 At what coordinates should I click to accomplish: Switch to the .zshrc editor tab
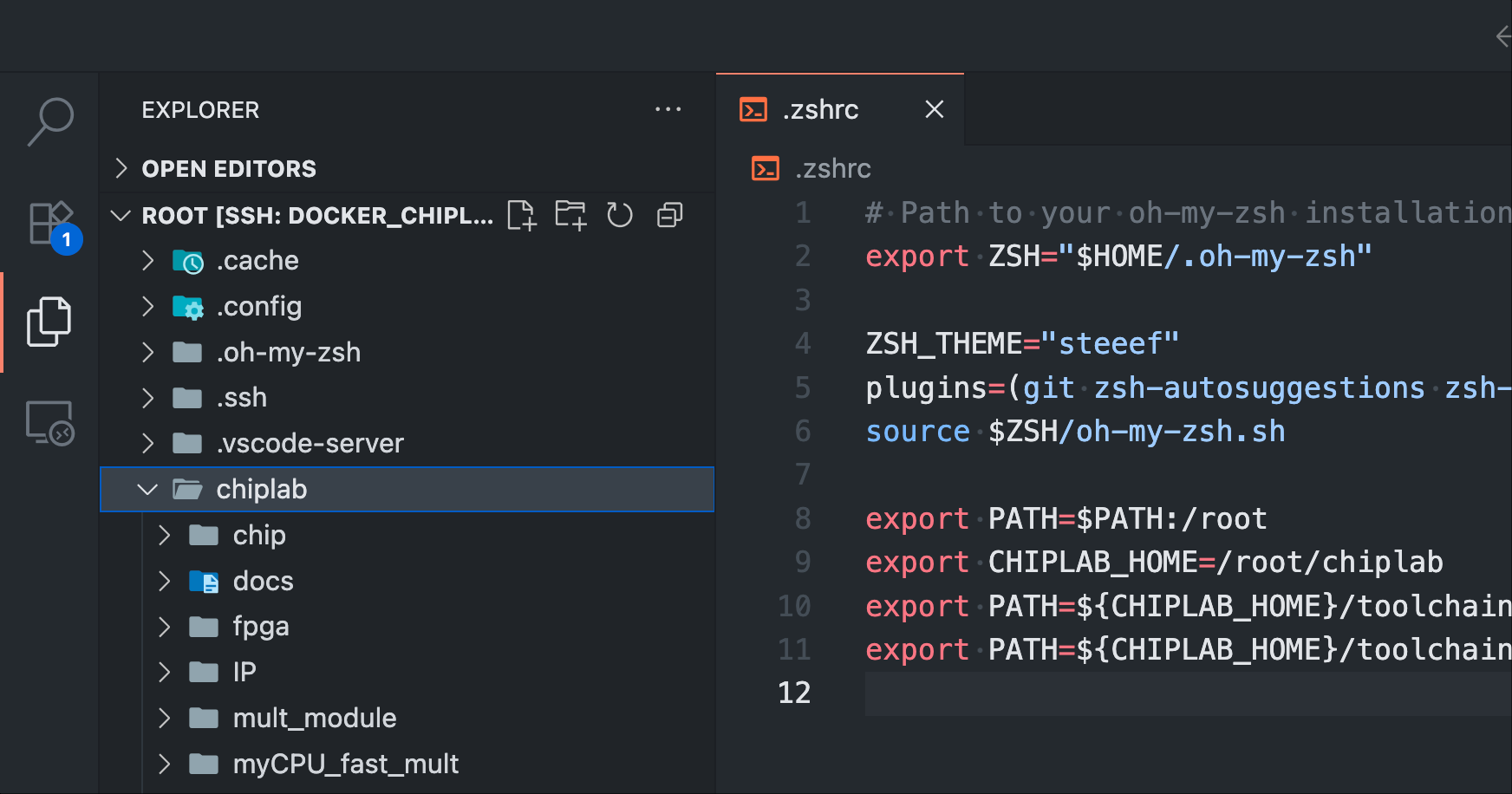(839, 109)
